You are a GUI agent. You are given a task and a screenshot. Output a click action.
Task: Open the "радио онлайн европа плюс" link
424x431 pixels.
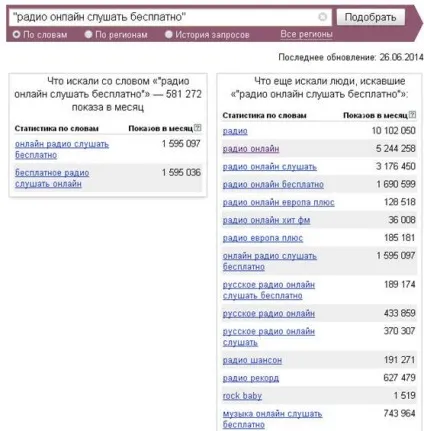[278, 202]
